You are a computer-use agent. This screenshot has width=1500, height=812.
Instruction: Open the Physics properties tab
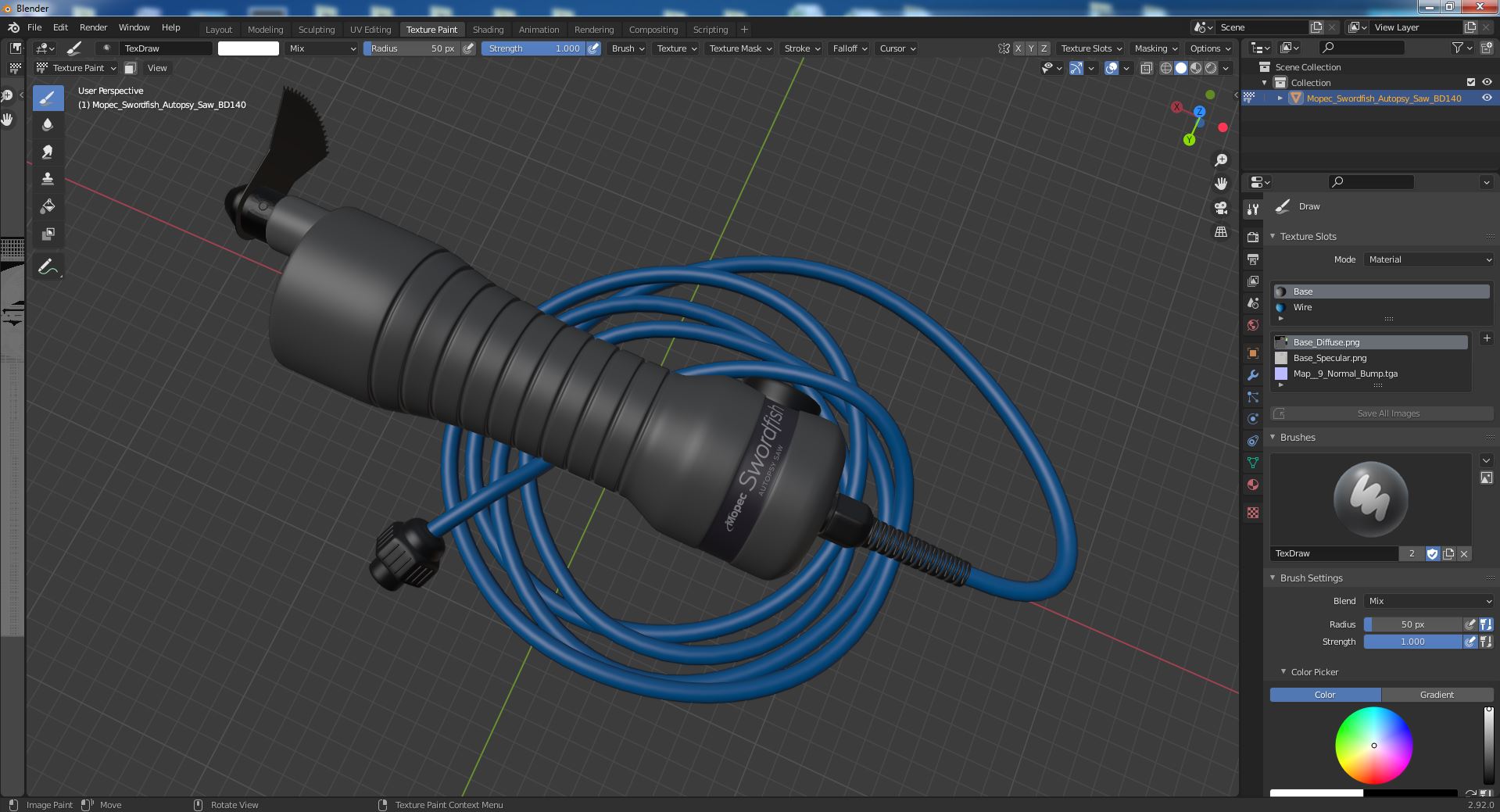click(x=1253, y=419)
